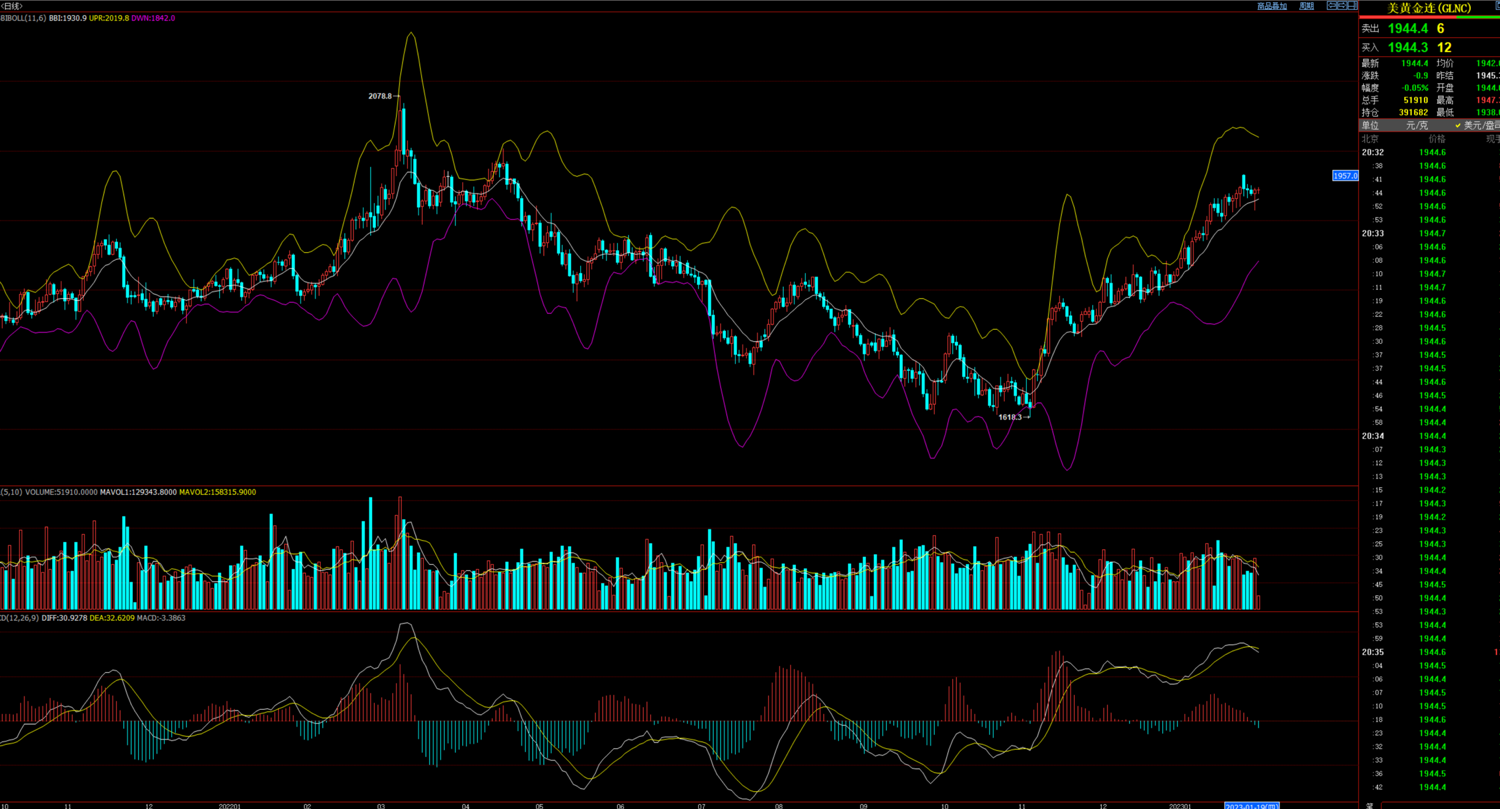Click the right-arrow chart navigation icon
The height and width of the screenshot is (809, 1500).
point(1341,6)
